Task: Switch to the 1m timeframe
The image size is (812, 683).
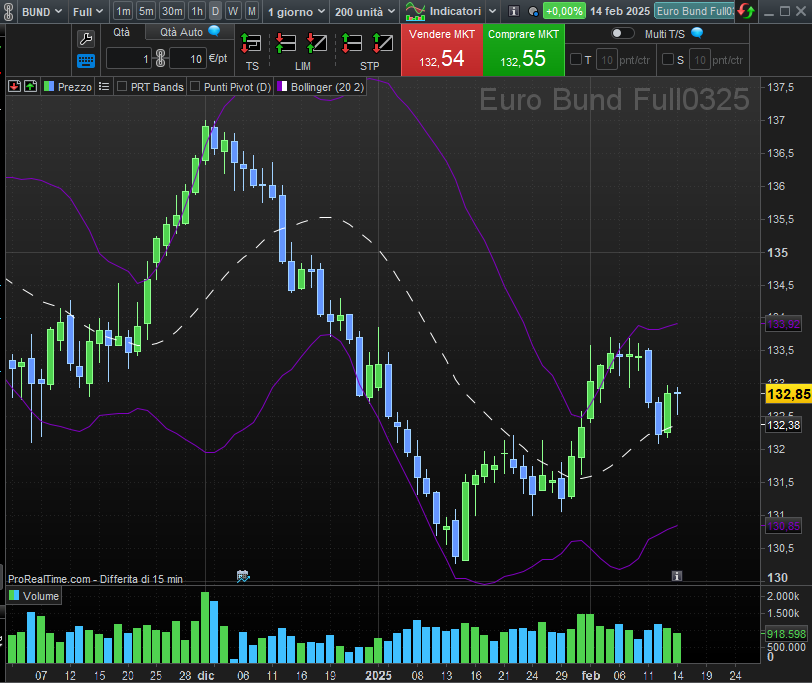Action: pyautogui.click(x=123, y=11)
